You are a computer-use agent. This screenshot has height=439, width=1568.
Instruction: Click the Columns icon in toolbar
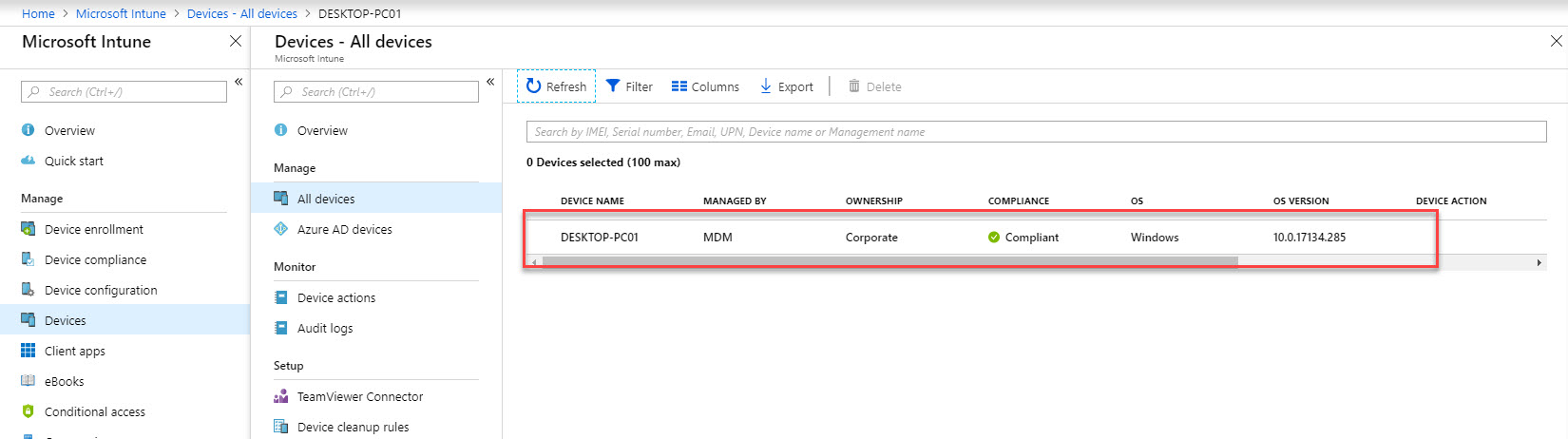679,86
